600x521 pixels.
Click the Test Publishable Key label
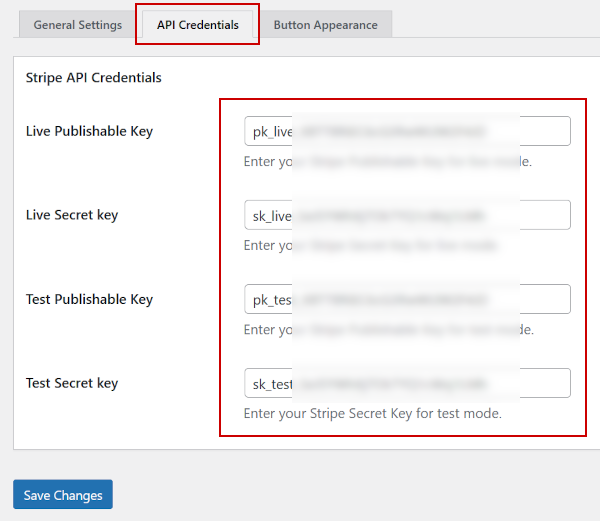coord(89,299)
